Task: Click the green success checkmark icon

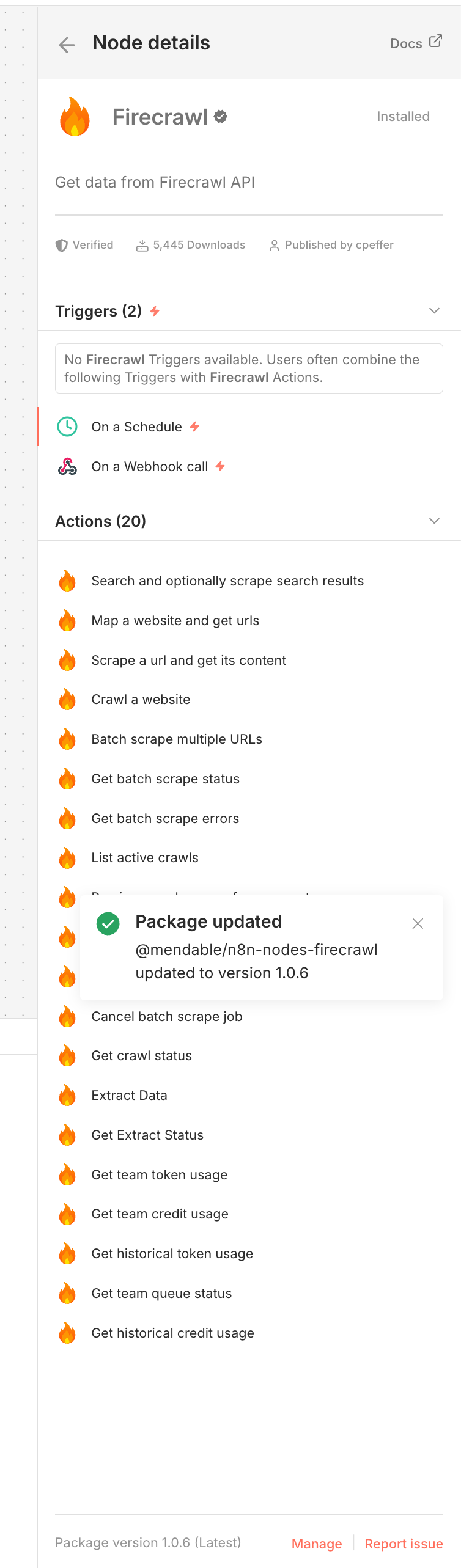Action: [x=108, y=923]
